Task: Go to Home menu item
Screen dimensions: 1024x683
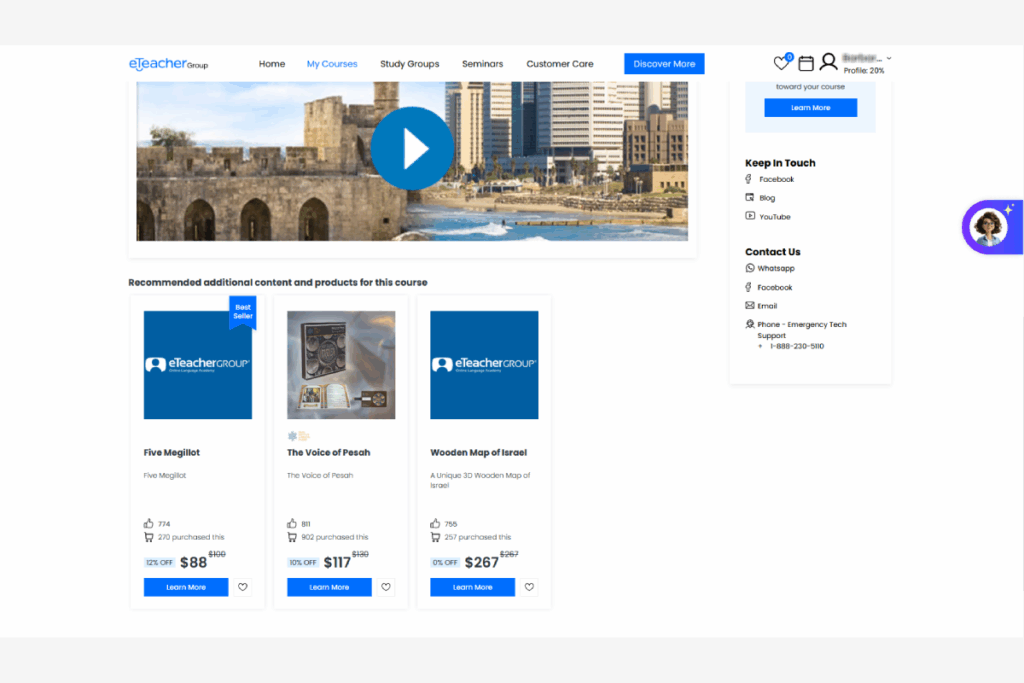Action: coord(272,64)
